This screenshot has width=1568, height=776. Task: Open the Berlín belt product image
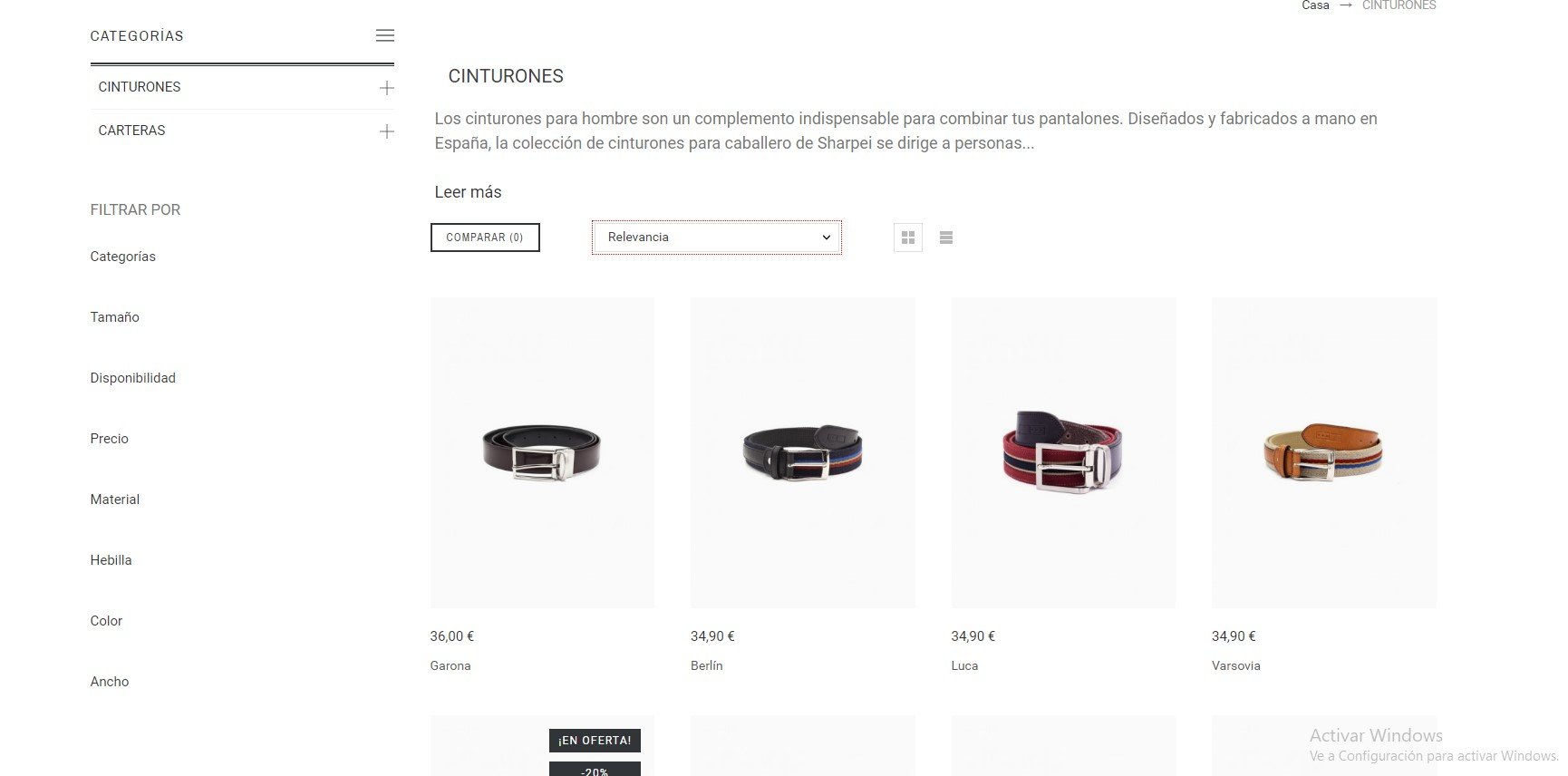[803, 452]
